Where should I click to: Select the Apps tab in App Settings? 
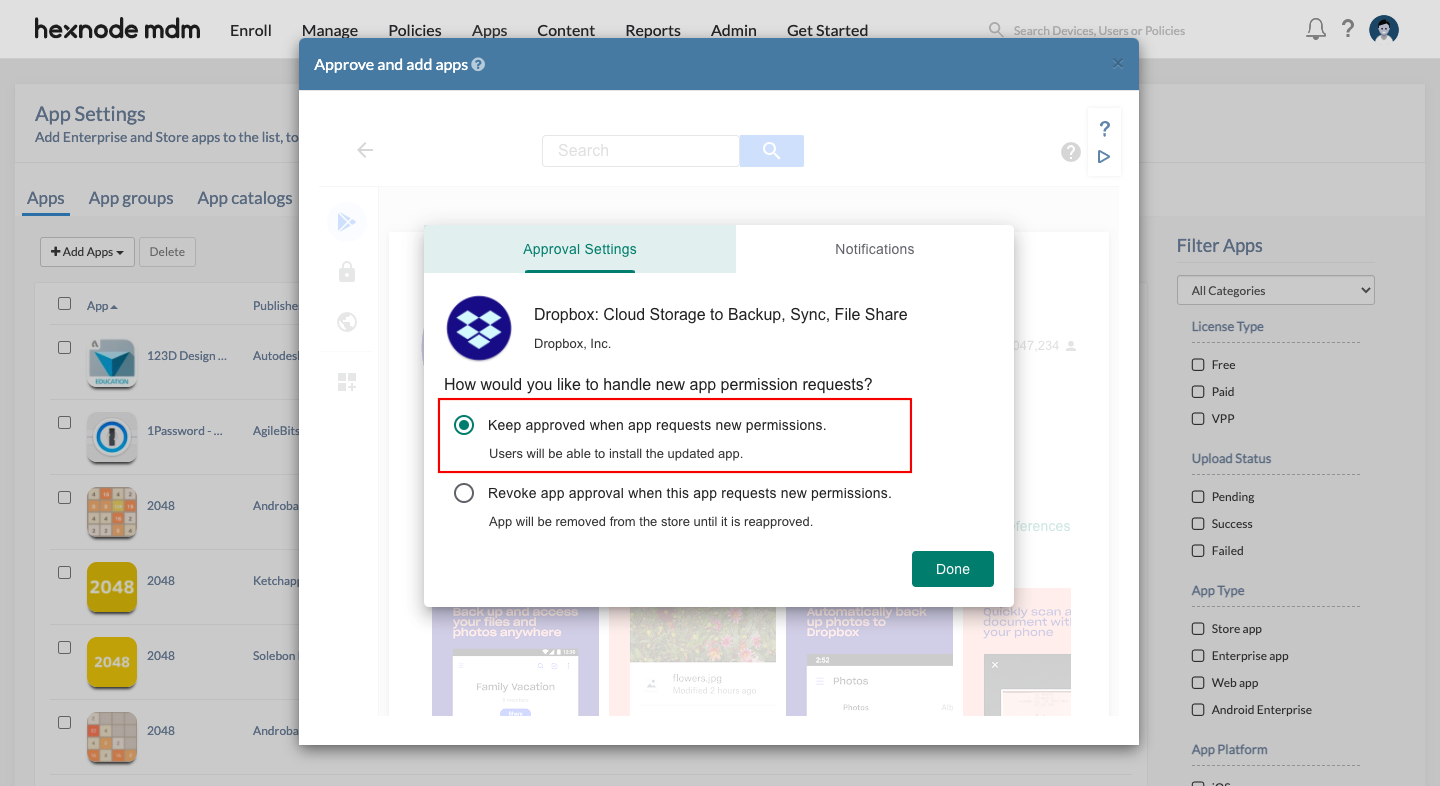tap(46, 198)
